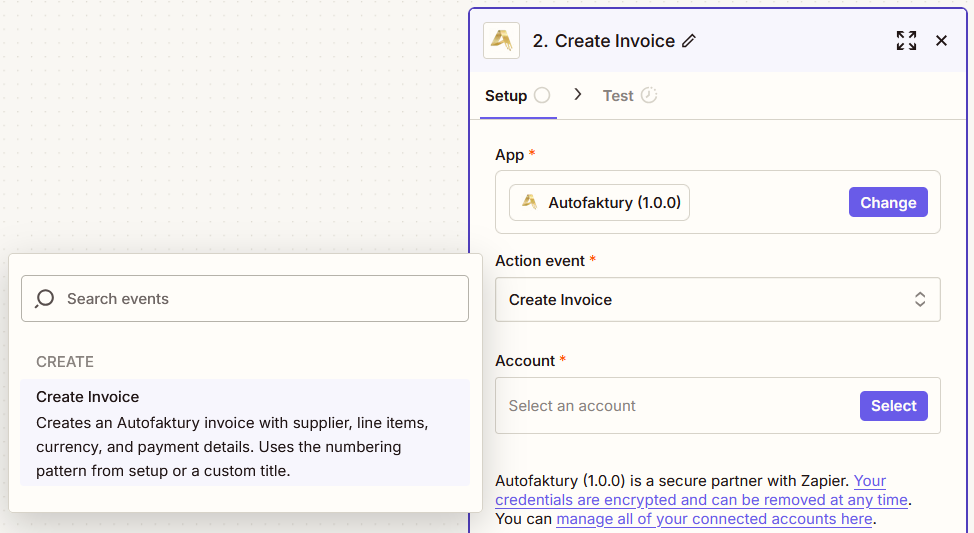
Task: Click the Autofaktury app logo in panel header
Action: (501, 41)
